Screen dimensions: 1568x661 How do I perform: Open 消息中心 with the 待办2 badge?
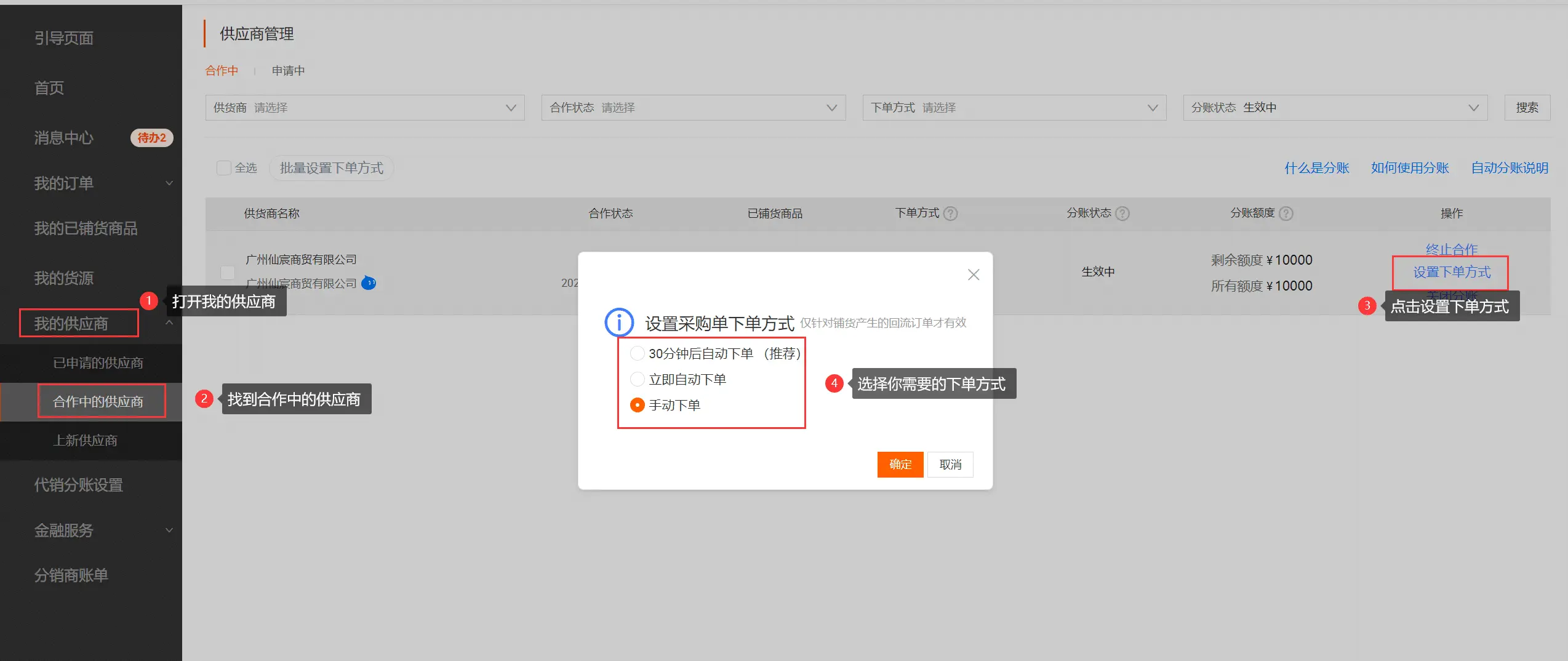pyautogui.click(x=63, y=138)
